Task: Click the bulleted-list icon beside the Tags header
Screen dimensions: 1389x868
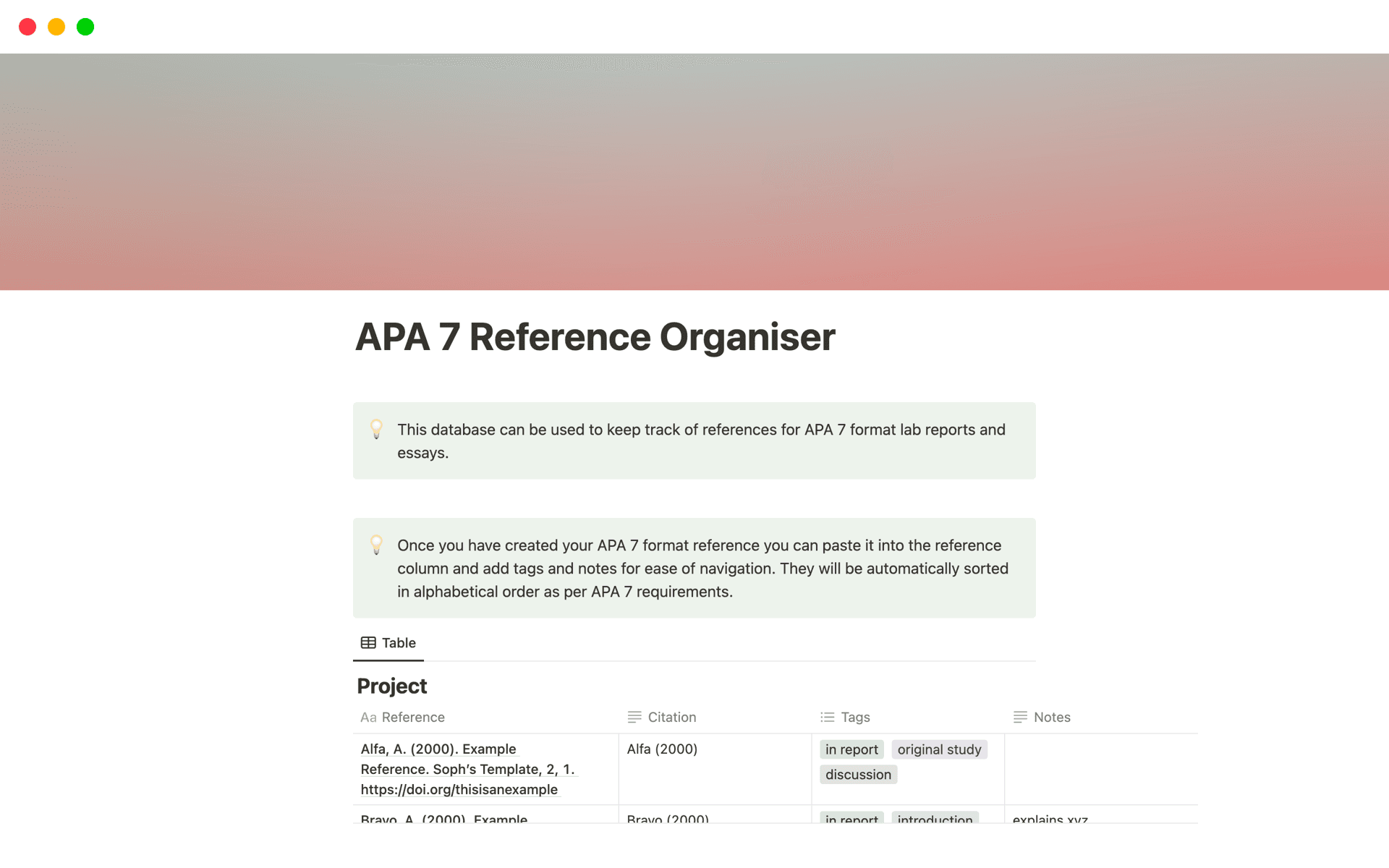Action: point(826,717)
